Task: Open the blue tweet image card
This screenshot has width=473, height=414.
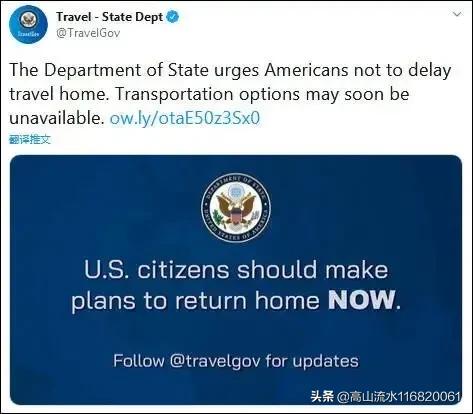Action: 236,280
